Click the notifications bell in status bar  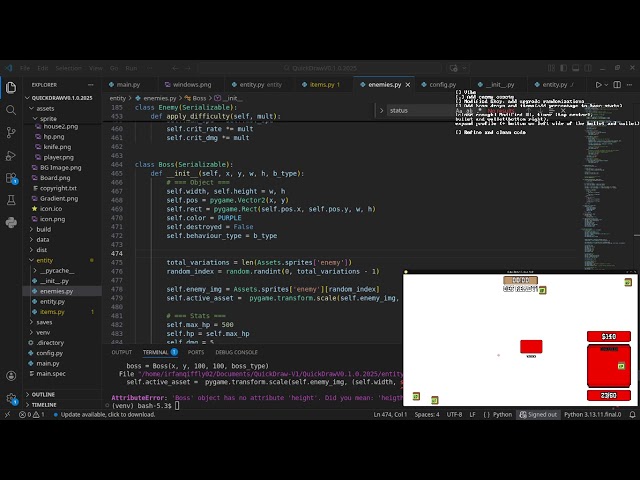pyautogui.click(x=632, y=415)
